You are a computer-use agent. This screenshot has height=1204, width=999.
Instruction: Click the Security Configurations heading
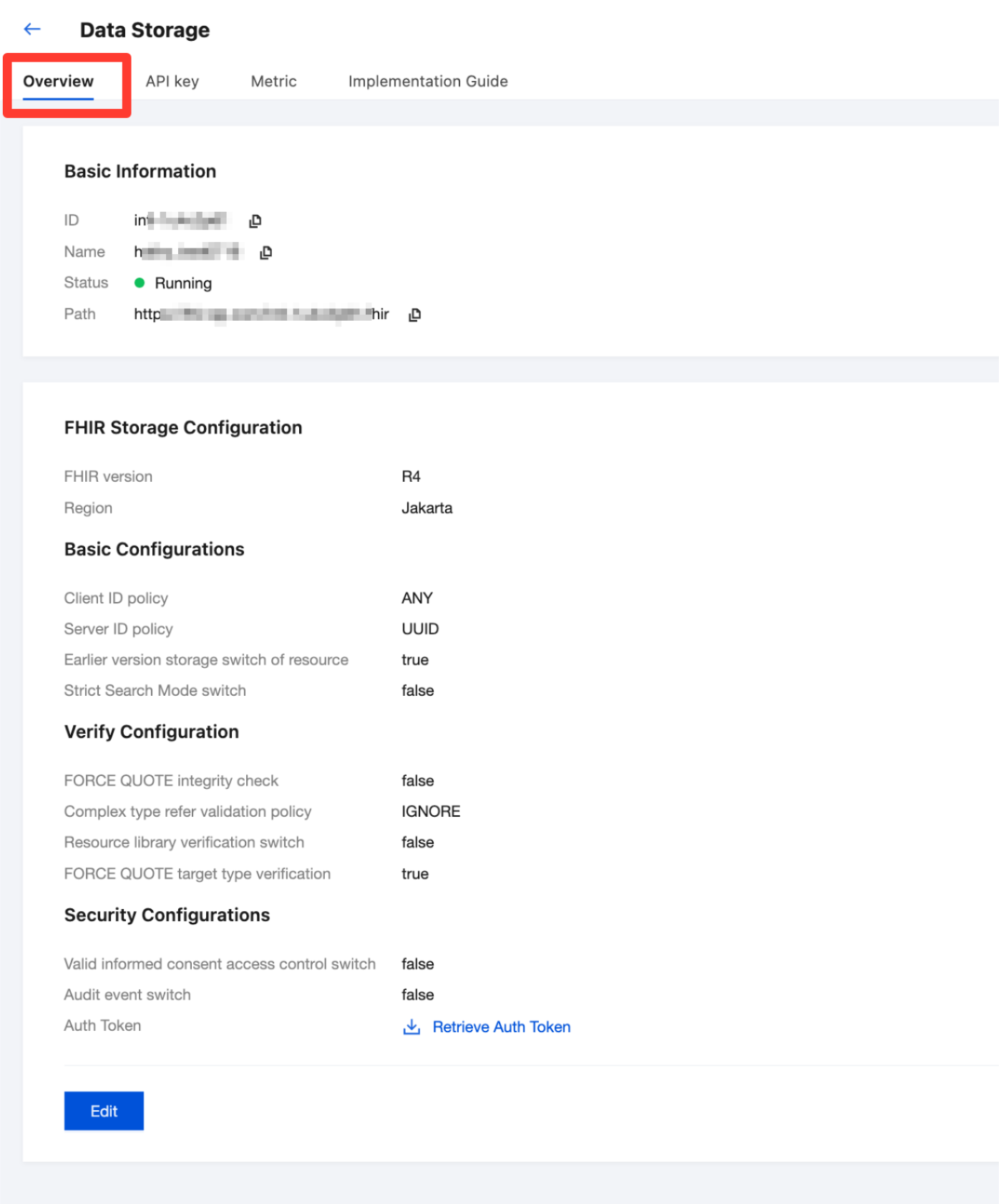coord(167,915)
